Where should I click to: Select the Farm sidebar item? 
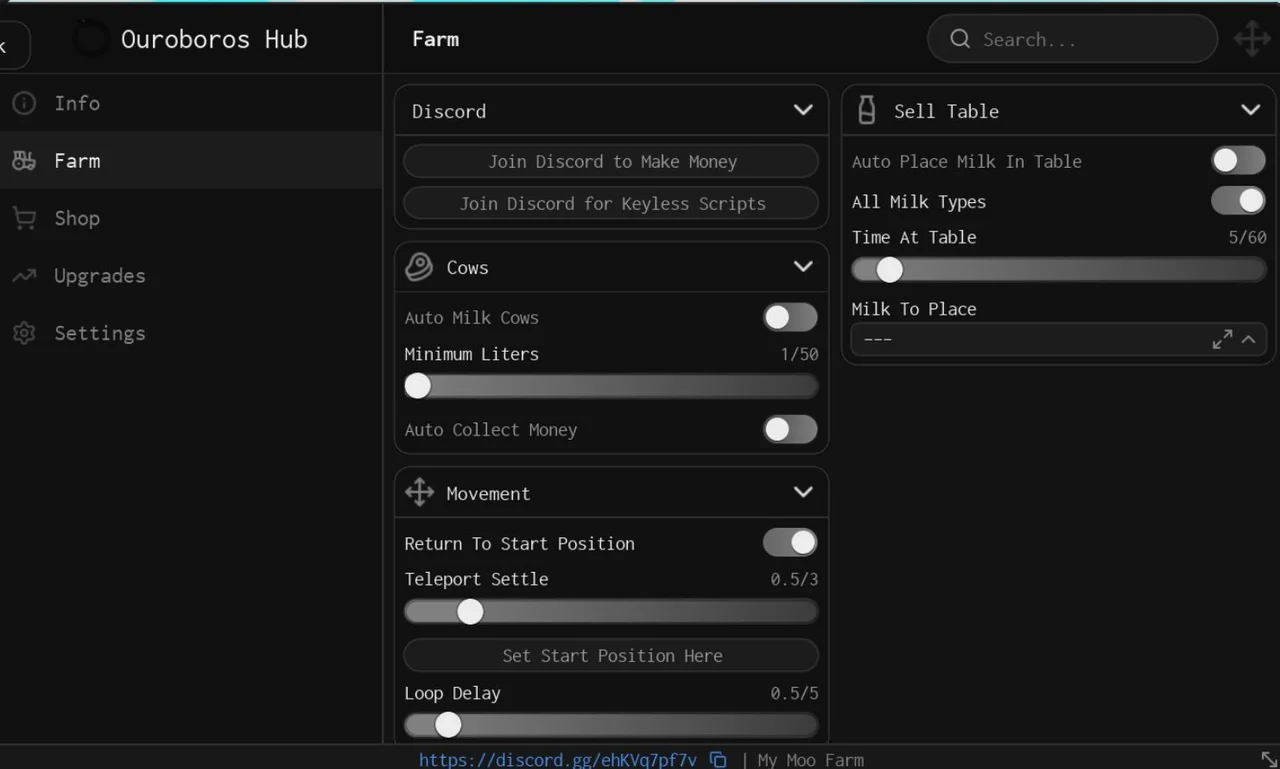(190, 160)
